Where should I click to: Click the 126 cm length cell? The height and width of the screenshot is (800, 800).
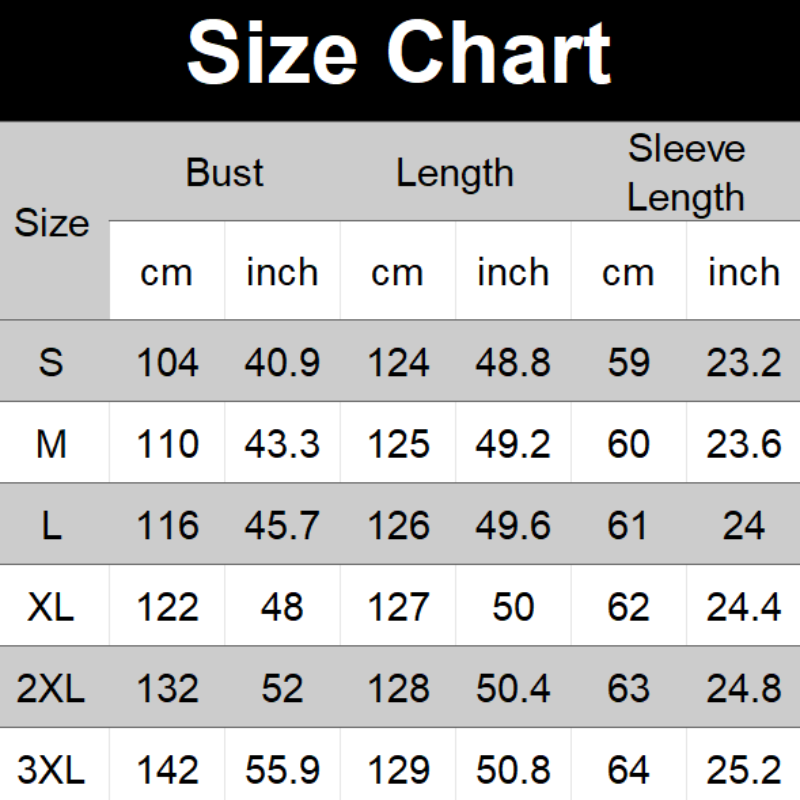pos(398,525)
